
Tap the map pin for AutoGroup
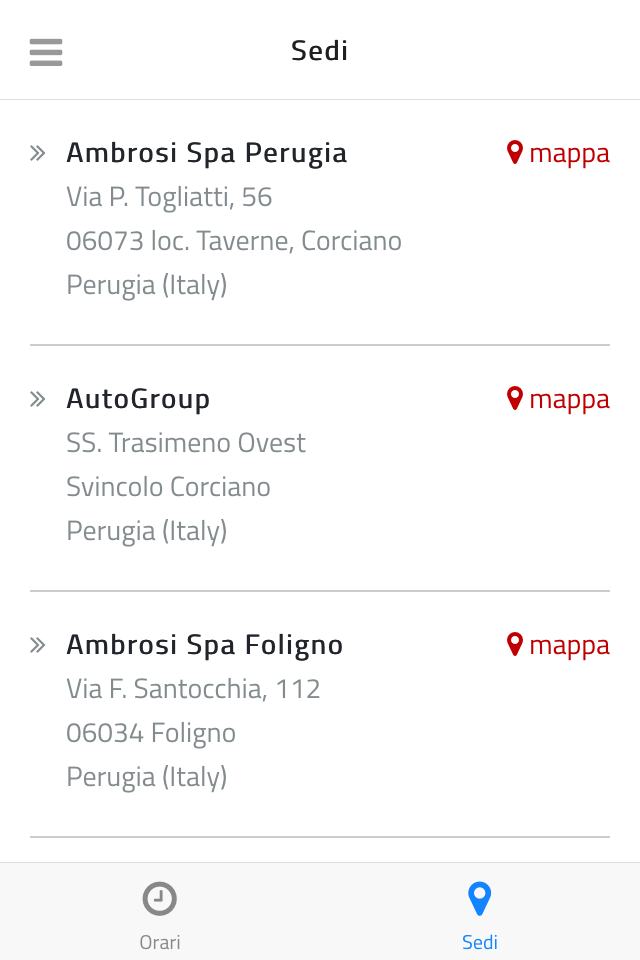pos(515,398)
